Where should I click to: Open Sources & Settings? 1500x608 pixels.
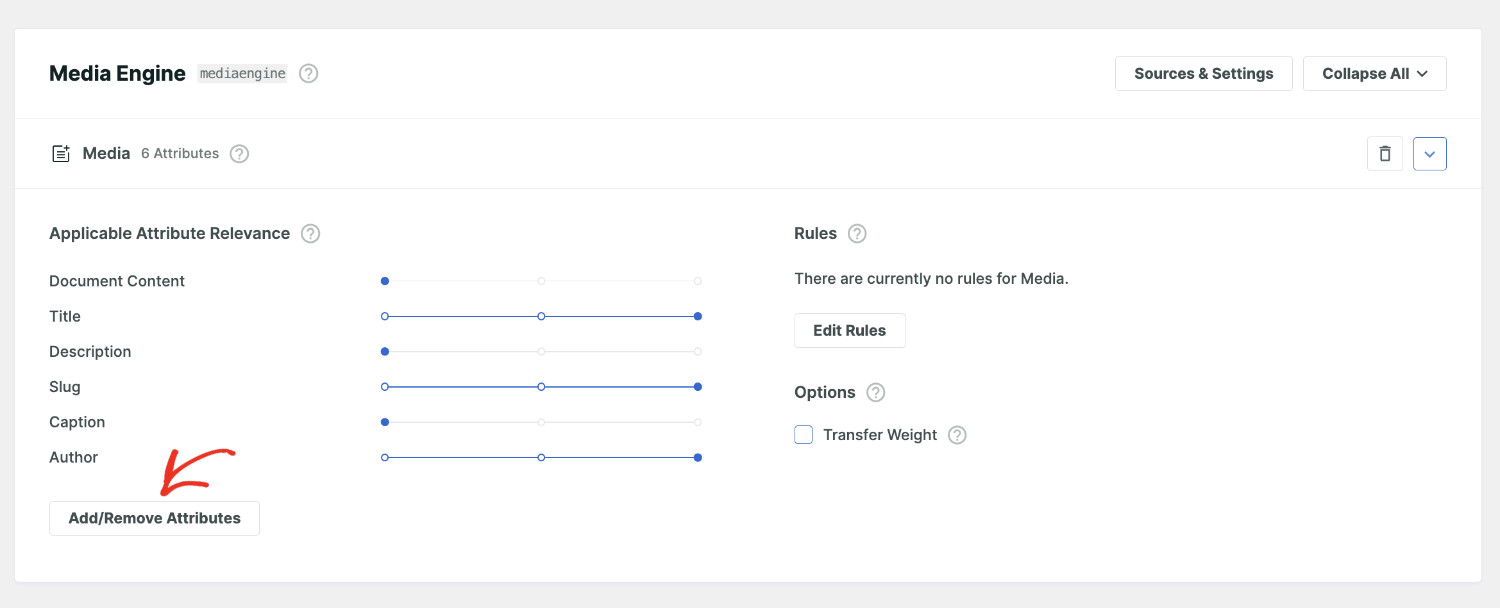[x=1203, y=74]
